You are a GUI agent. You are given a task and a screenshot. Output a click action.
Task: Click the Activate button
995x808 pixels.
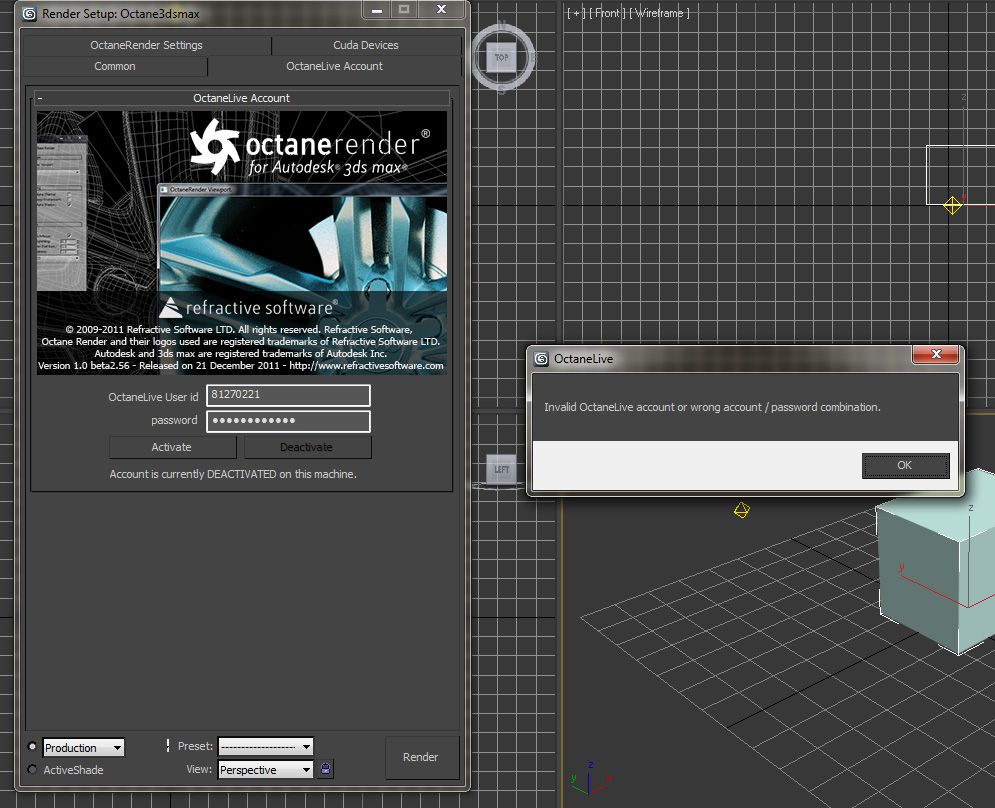tap(172, 447)
